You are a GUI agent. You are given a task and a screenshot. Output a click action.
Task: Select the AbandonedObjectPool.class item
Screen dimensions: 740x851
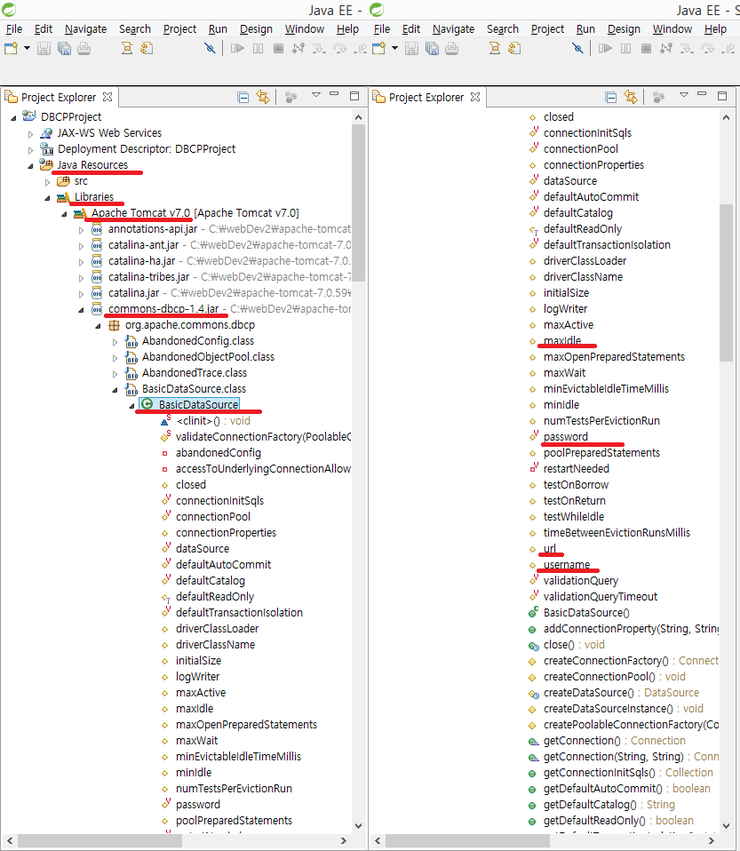[207, 357]
